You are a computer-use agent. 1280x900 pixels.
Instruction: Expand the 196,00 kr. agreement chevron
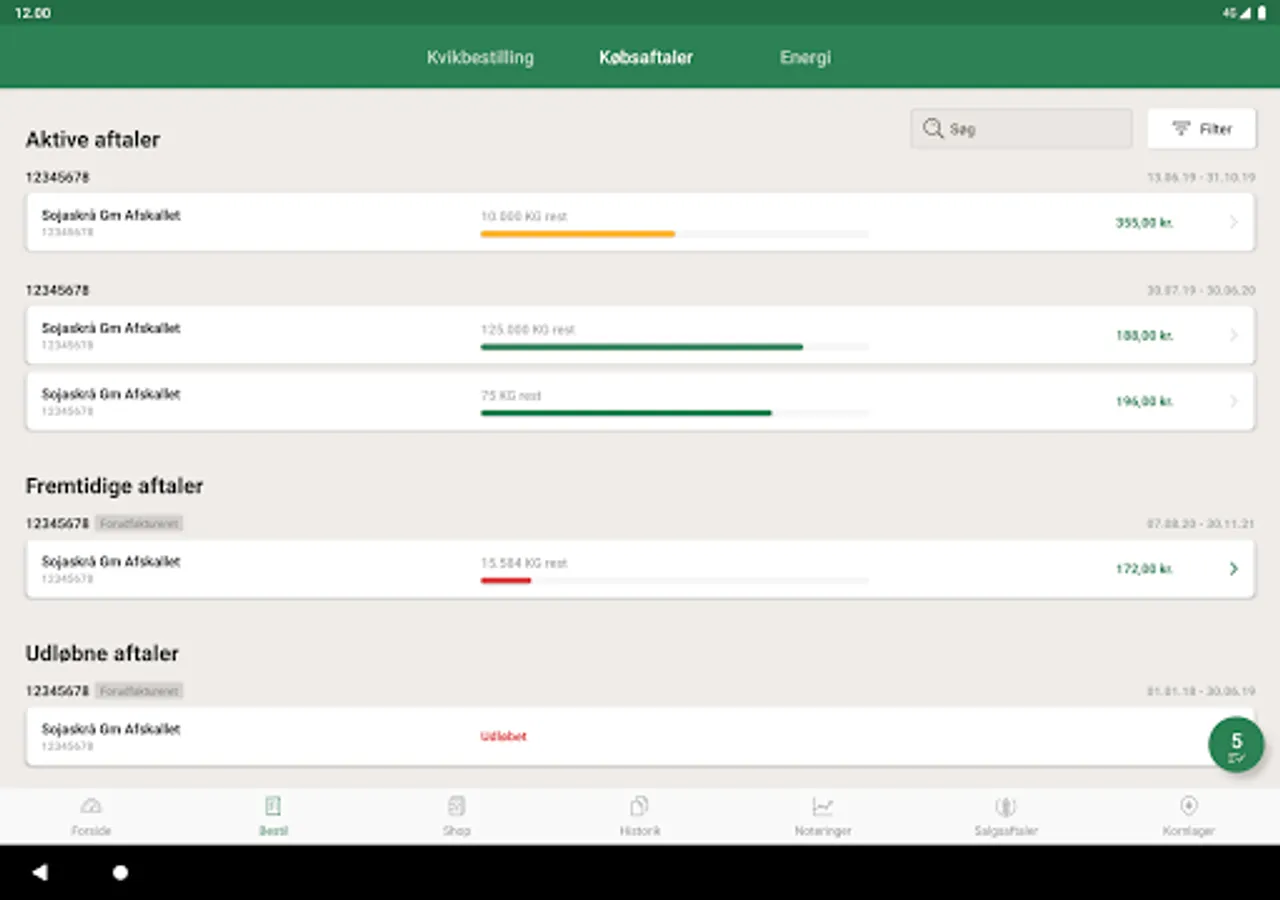[1233, 401]
